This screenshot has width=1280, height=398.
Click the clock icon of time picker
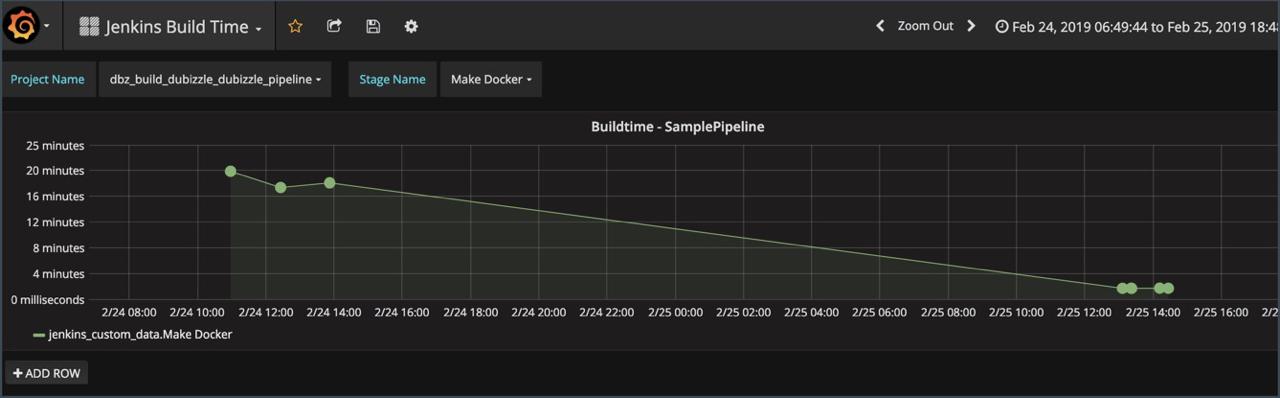pos(1002,27)
